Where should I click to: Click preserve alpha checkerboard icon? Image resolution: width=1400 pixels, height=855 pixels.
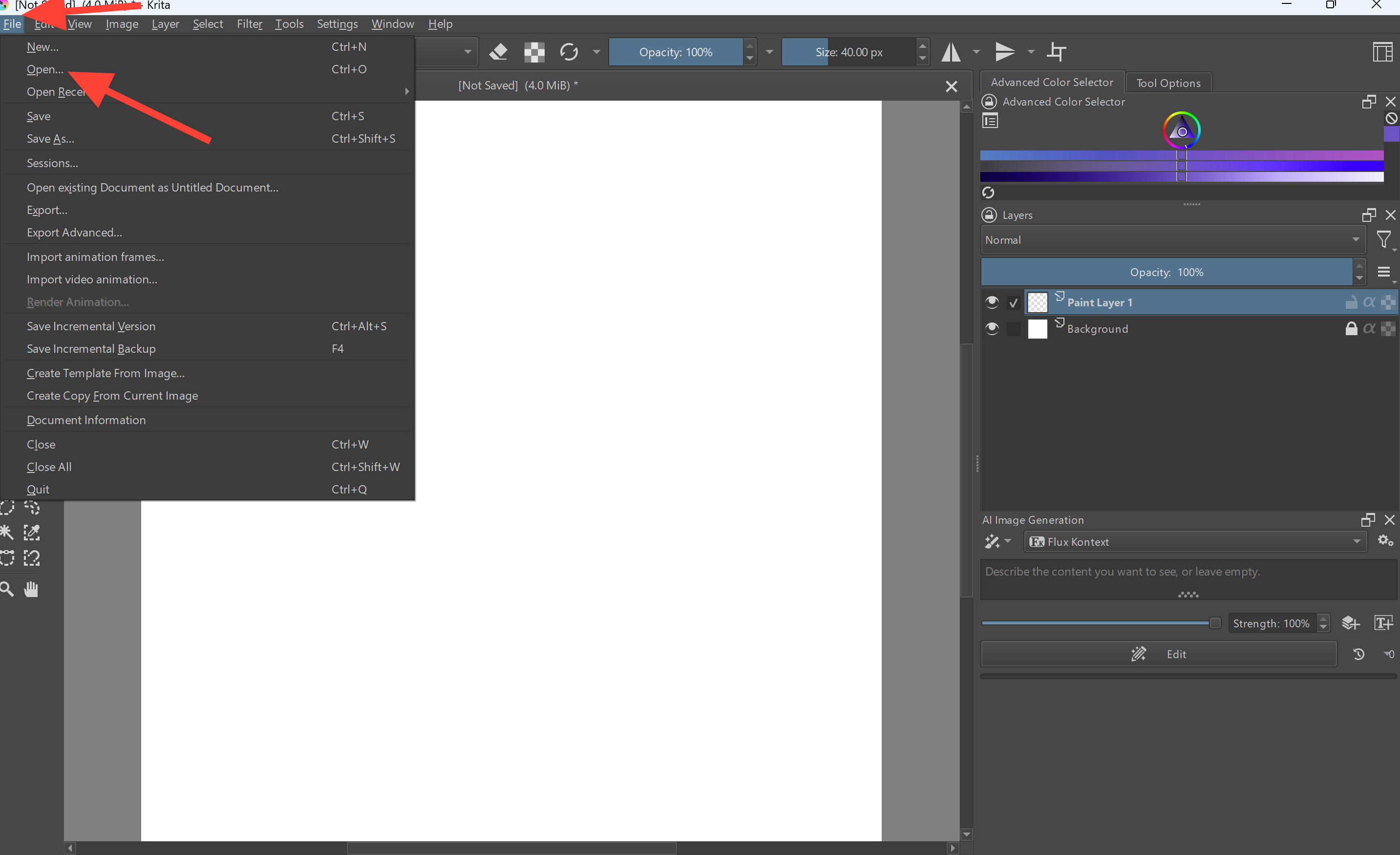(x=534, y=52)
